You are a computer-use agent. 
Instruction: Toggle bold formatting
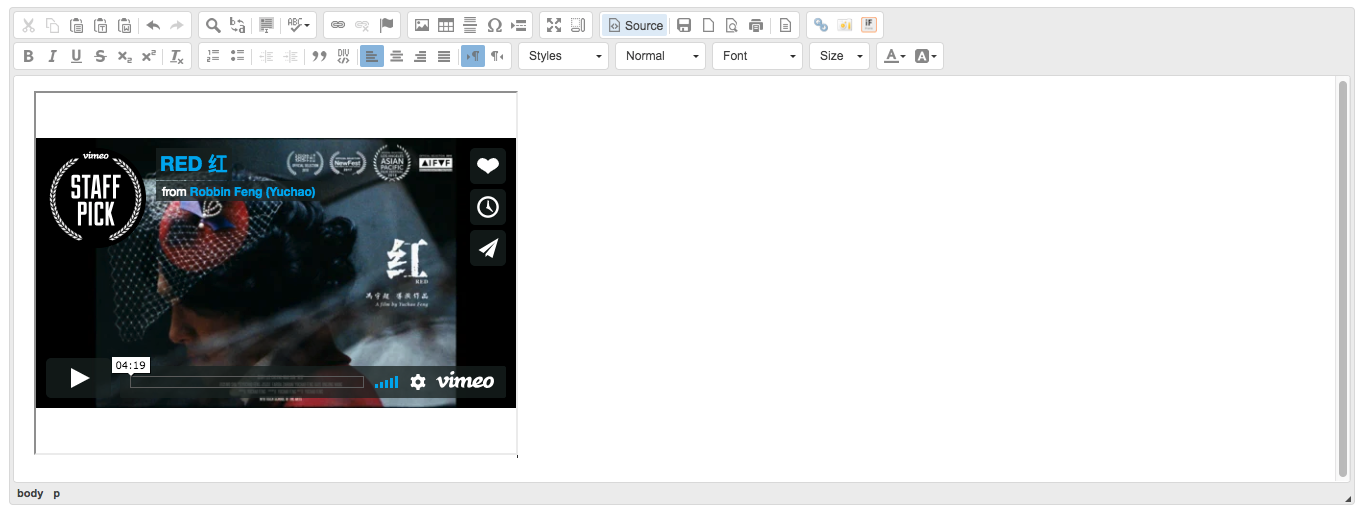click(x=29, y=56)
